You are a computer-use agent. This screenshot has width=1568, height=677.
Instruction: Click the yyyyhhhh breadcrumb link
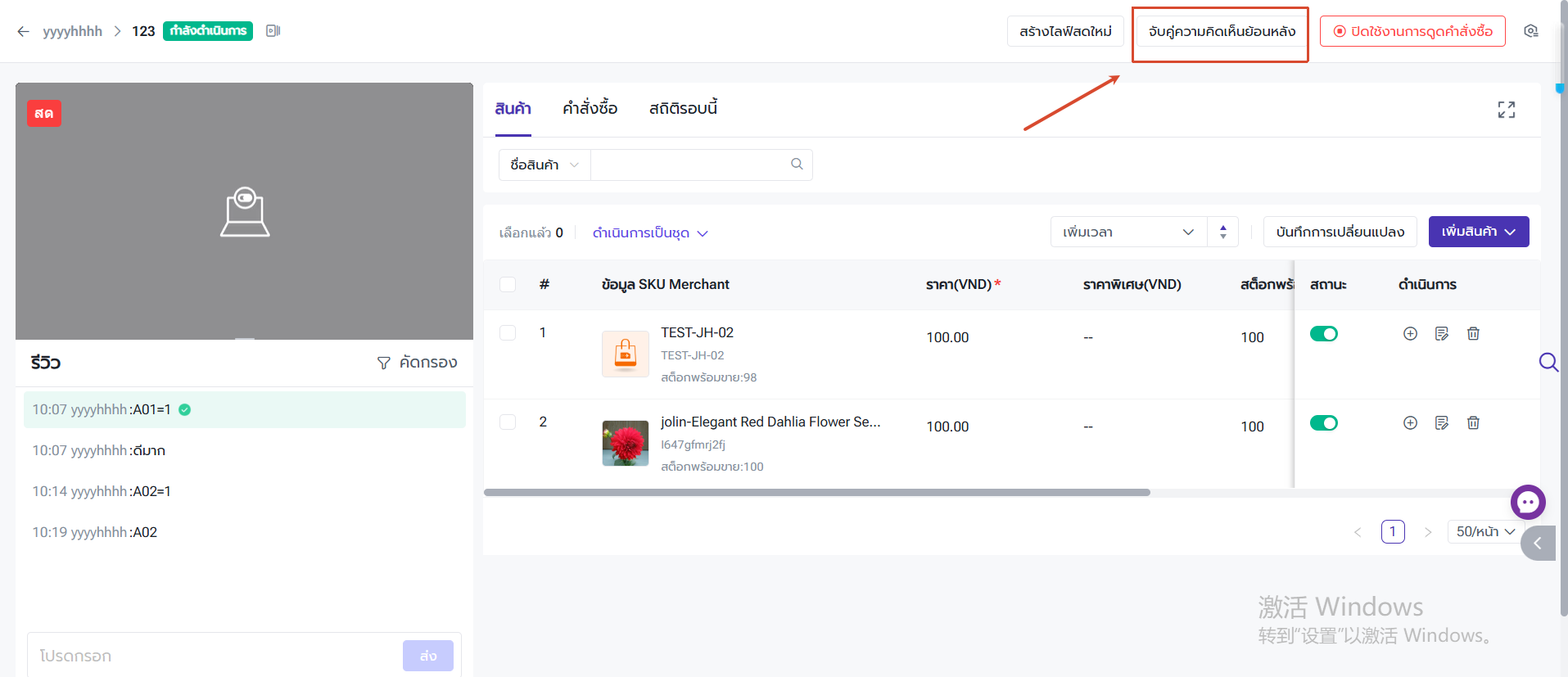pos(73,31)
